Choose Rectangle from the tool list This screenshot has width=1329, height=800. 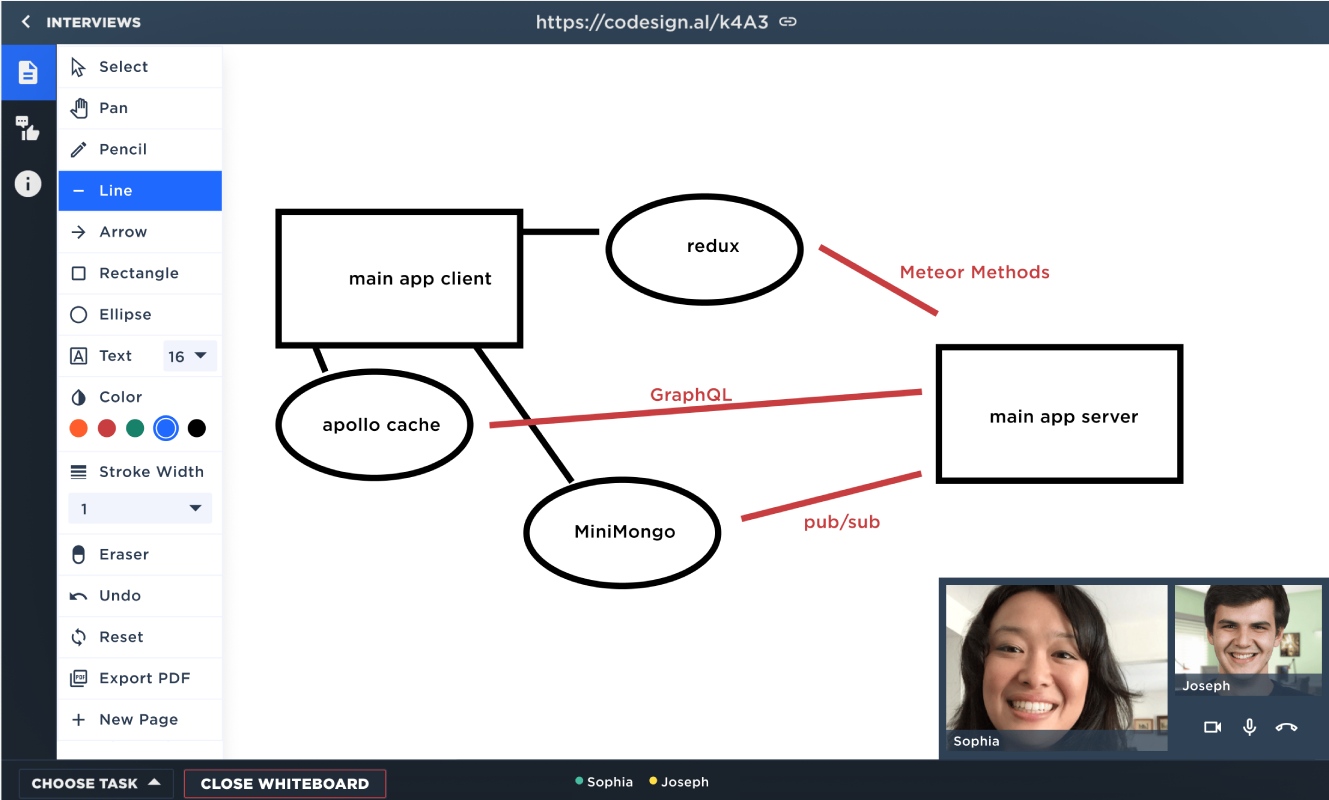tap(140, 273)
